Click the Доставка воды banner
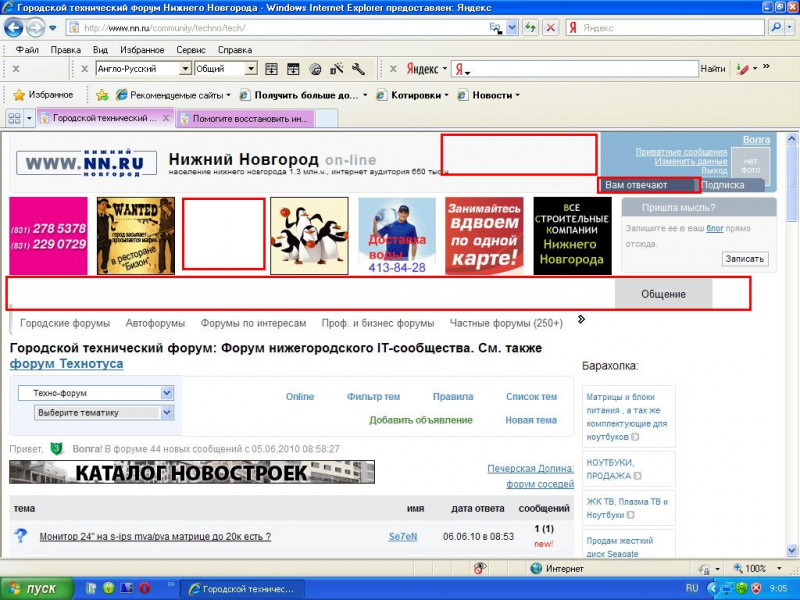The height and width of the screenshot is (600, 800). 397,236
